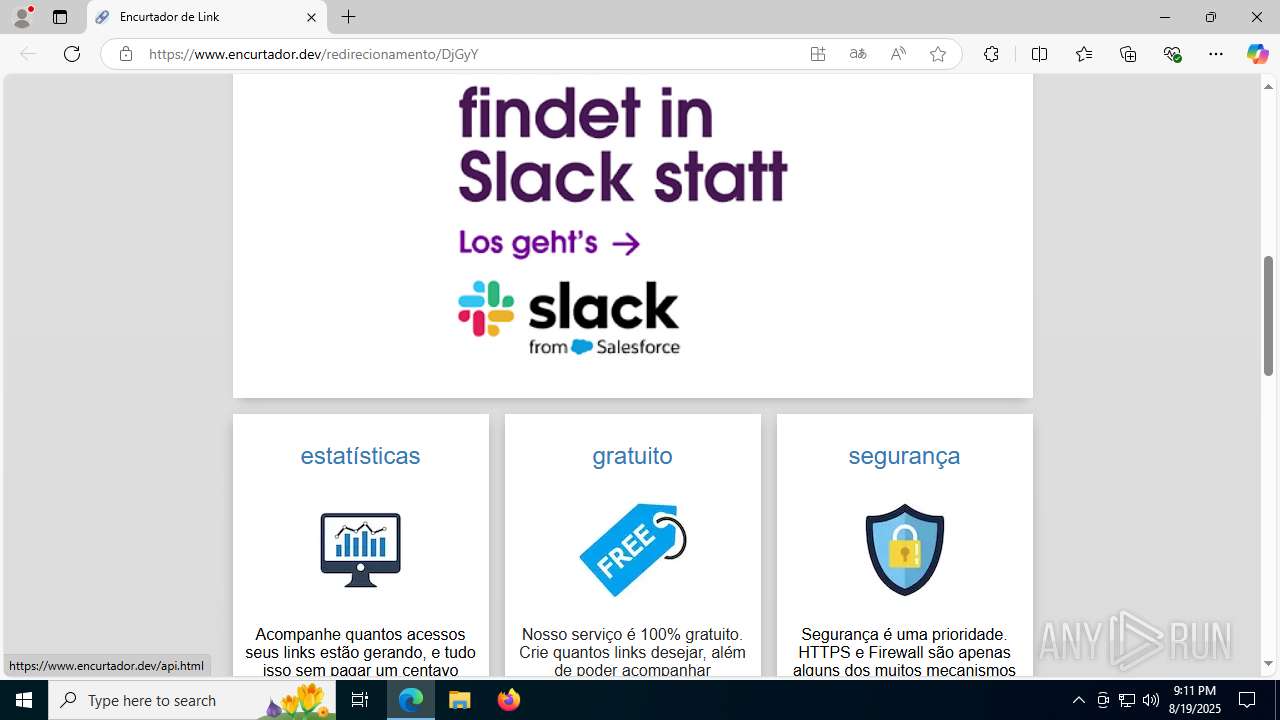
Task: Open the volume control tray icon
Action: (x=1151, y=700)
